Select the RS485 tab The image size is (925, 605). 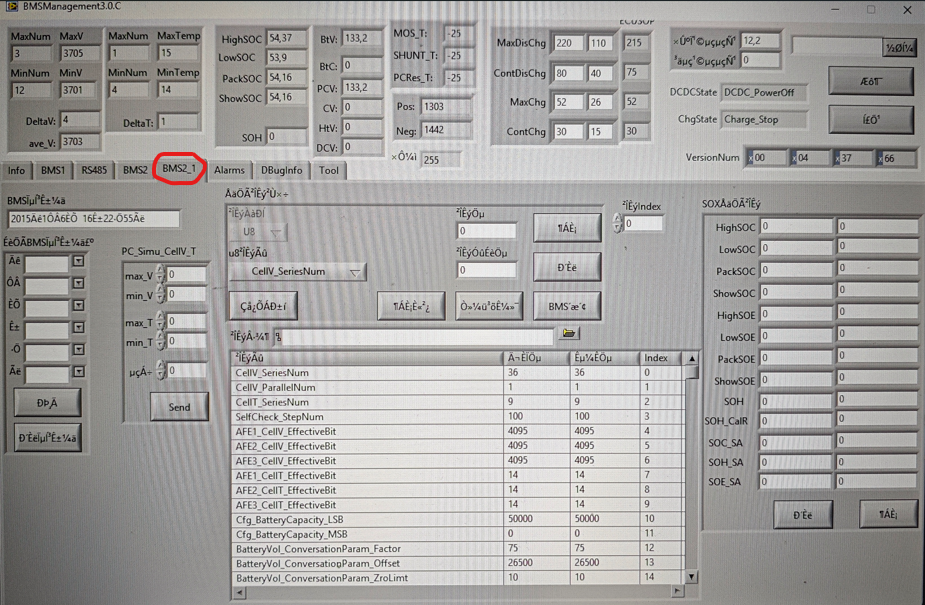pos(94,171)
